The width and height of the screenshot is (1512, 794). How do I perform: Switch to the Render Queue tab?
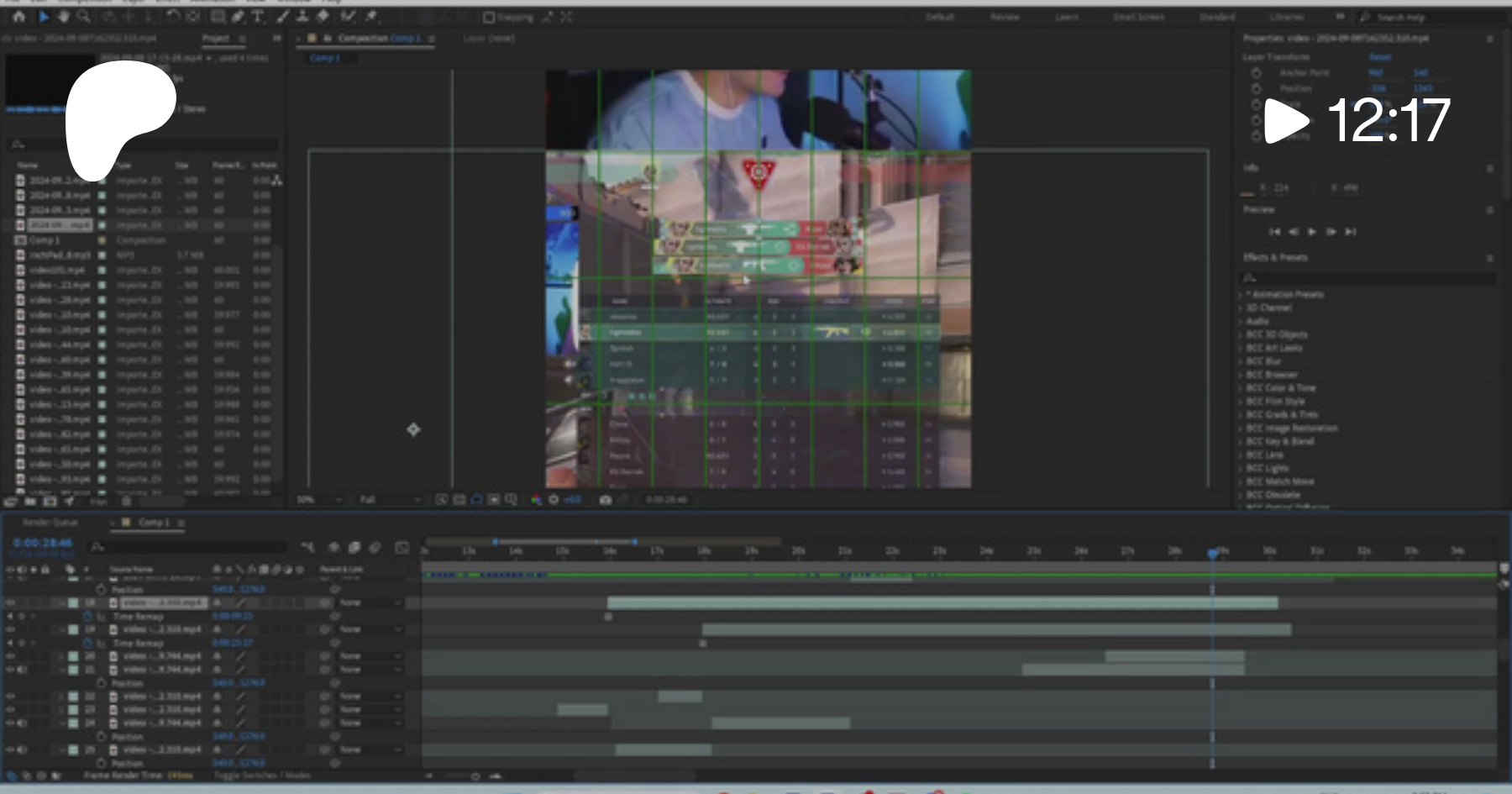(50, 523)
